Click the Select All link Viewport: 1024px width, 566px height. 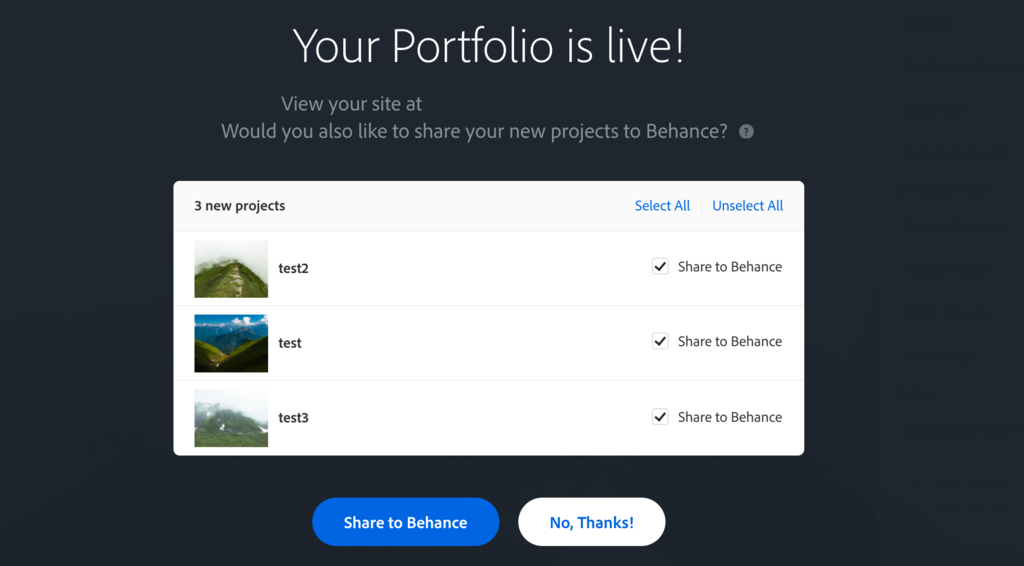(x=662, y=206)
